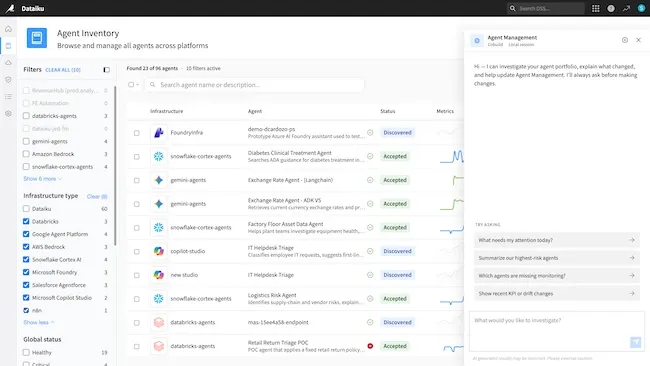Click the Agent Inventory page icon
Screen dimensions: 650x366
pos(37,38)
